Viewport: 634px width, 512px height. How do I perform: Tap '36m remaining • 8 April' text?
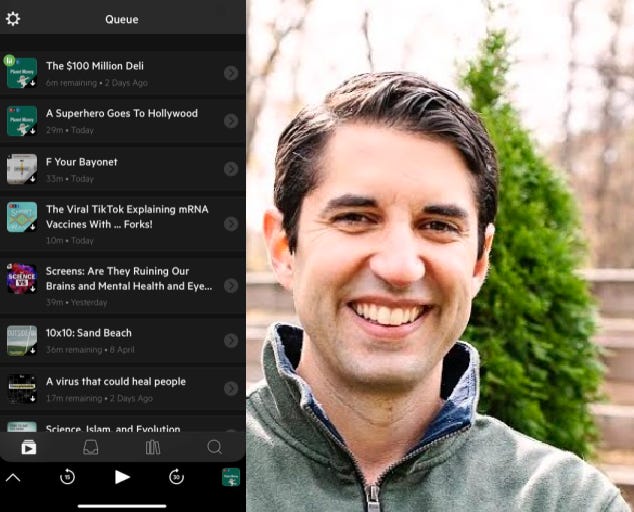coord(90,350)
